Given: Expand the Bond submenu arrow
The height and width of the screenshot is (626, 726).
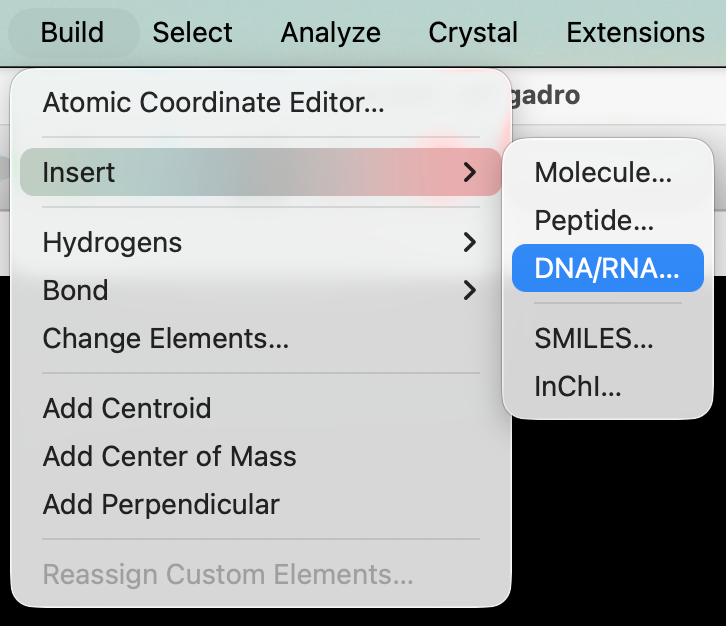Looking at the screenshot, I should pos(469,290).
